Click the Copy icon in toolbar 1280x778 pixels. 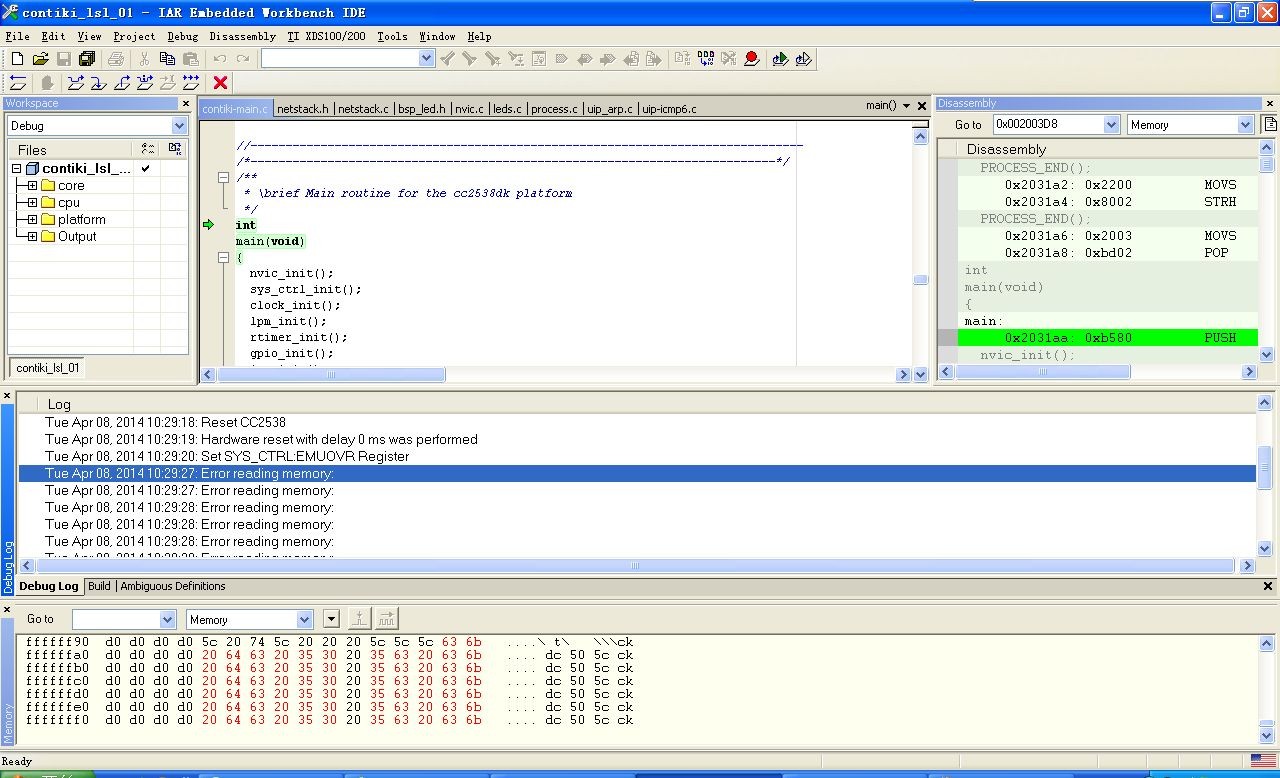pos(167,59)
